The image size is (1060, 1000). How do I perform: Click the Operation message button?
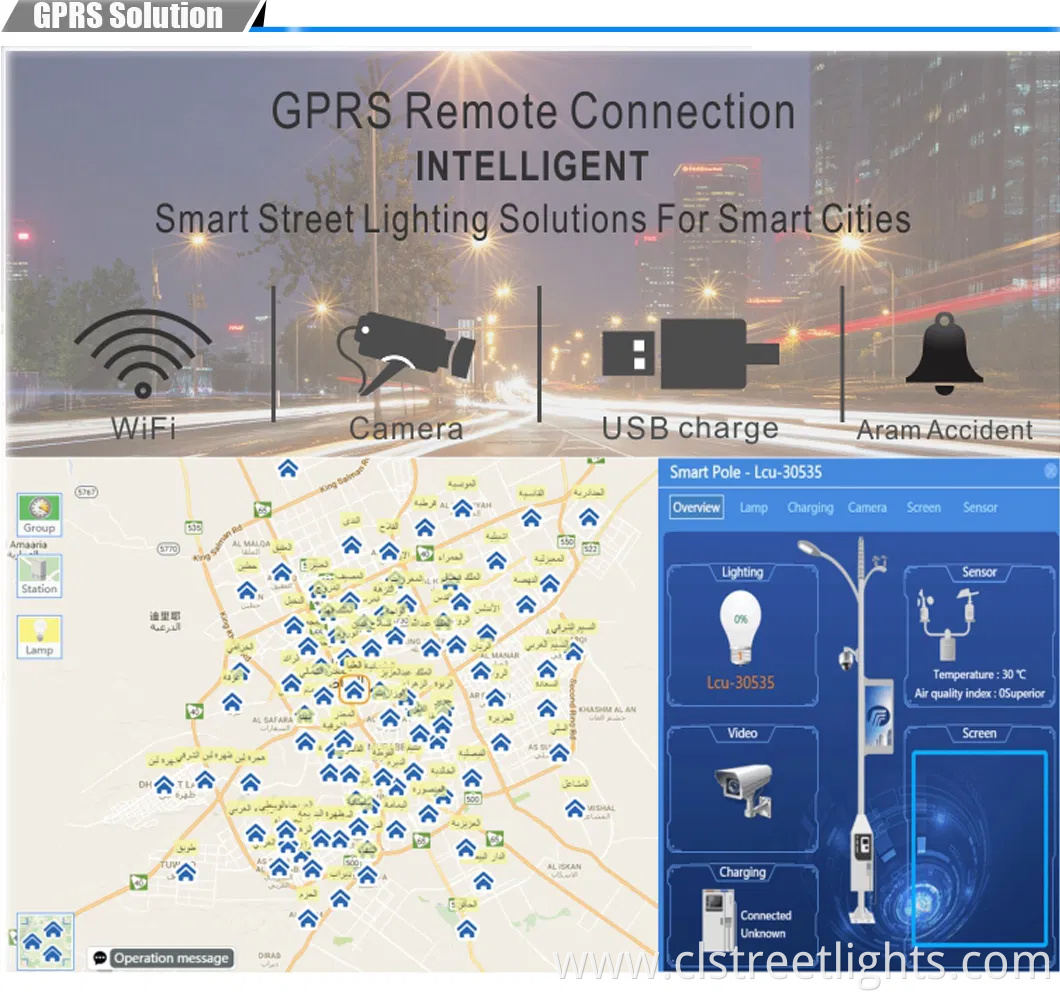(x=171, y=958)
